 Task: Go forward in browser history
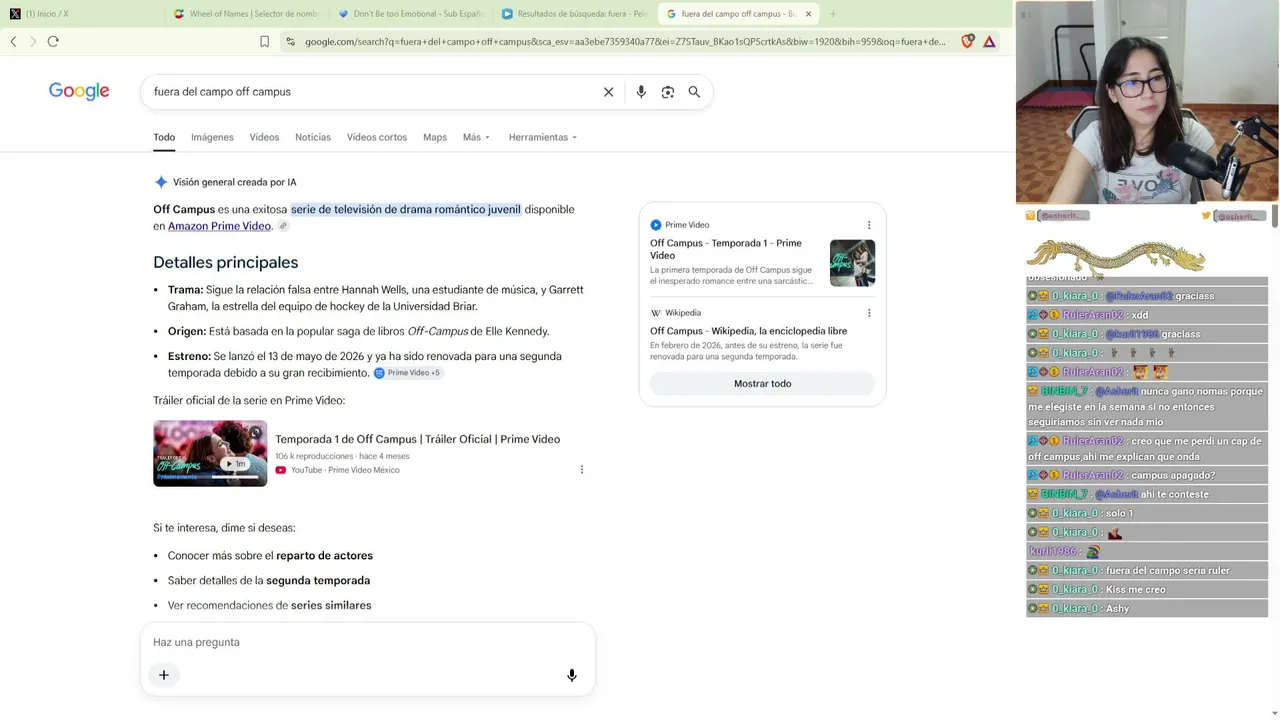[32, 41]
